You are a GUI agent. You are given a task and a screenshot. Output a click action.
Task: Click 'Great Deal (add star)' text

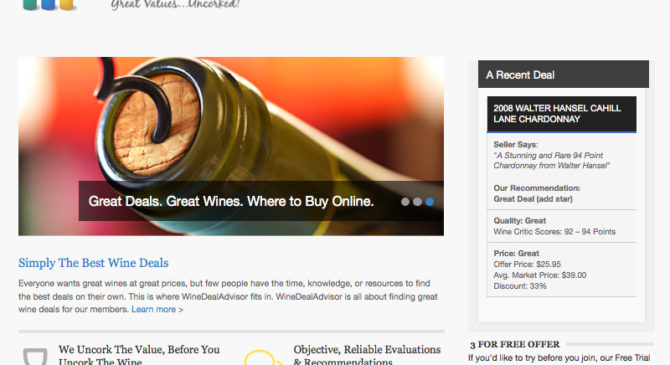click(533, 199)
